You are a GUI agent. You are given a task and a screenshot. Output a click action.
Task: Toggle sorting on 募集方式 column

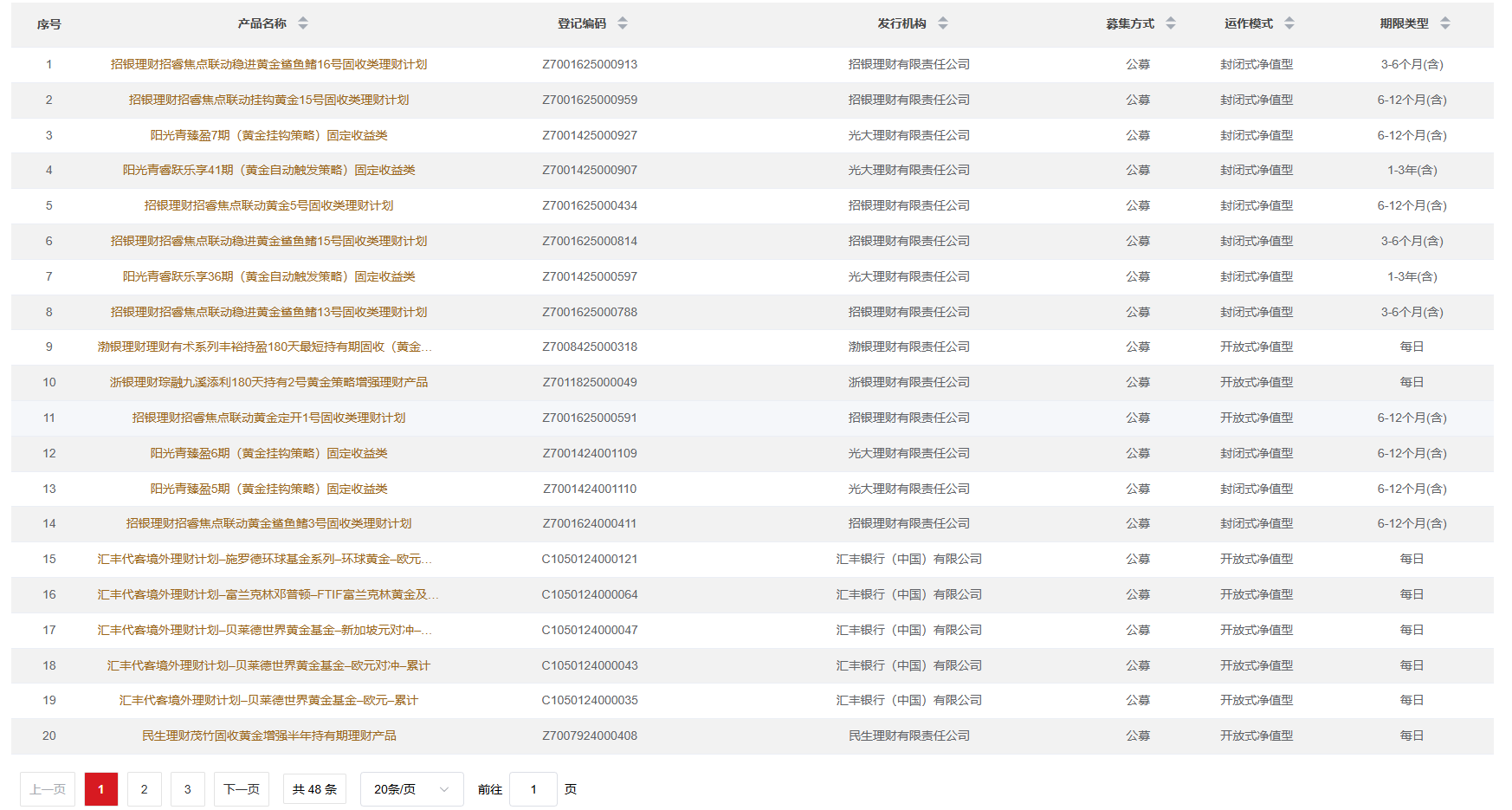click(1171, 23)
